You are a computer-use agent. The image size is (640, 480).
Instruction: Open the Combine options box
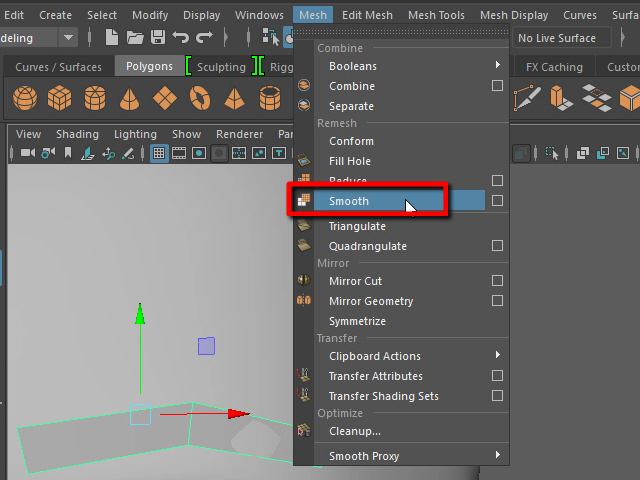[497, 86]
